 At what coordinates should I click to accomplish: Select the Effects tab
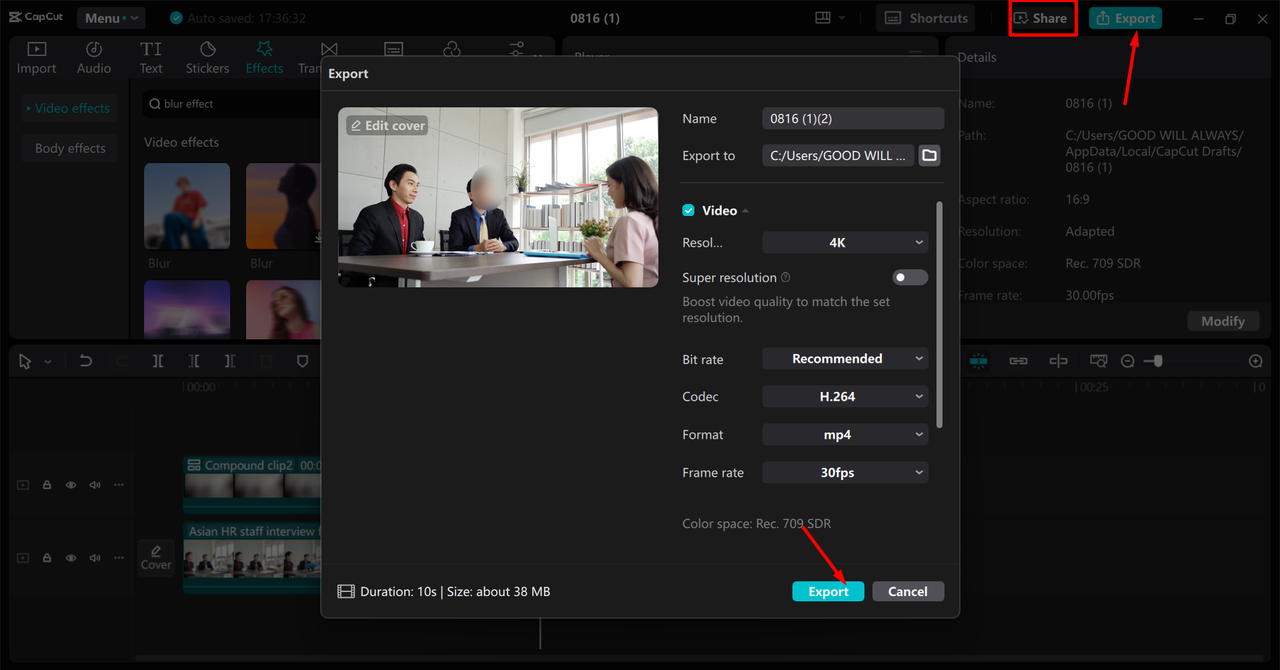click(264, 58)
